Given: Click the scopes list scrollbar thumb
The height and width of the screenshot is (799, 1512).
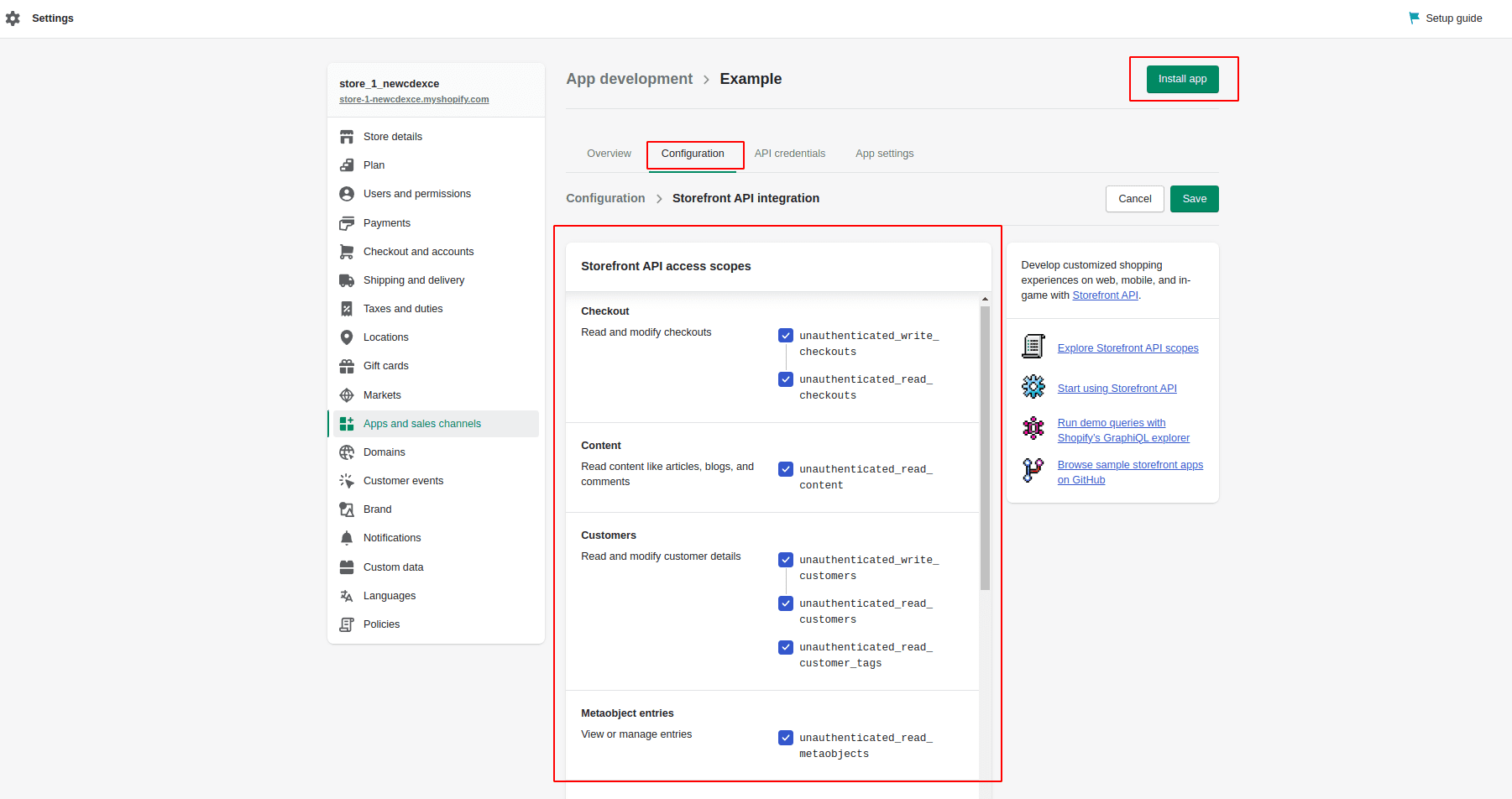Looking at the screenshot, I should click(x=985, y=448).
